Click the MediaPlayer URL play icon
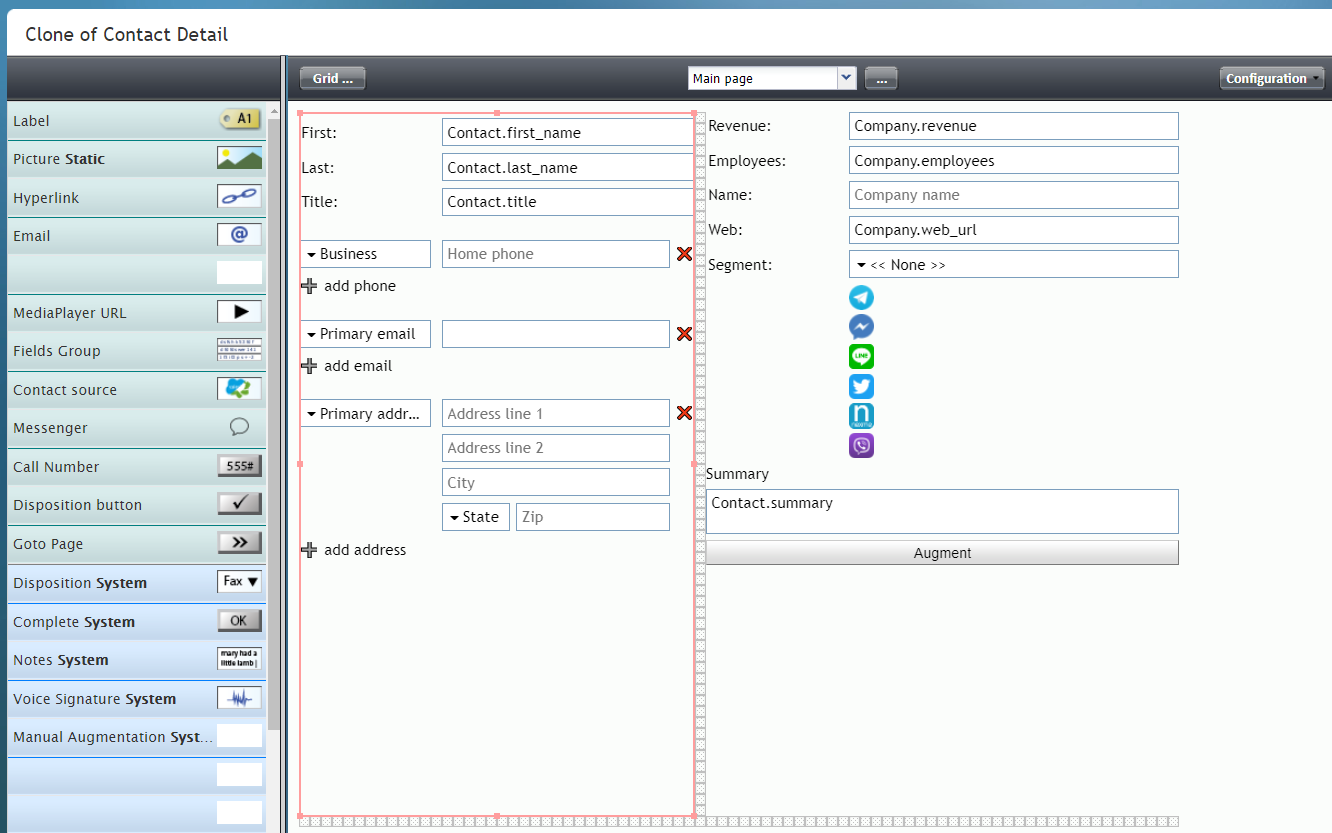Image resolution: width=1332 pixels, height=833 pixels. tap(240, 312)
